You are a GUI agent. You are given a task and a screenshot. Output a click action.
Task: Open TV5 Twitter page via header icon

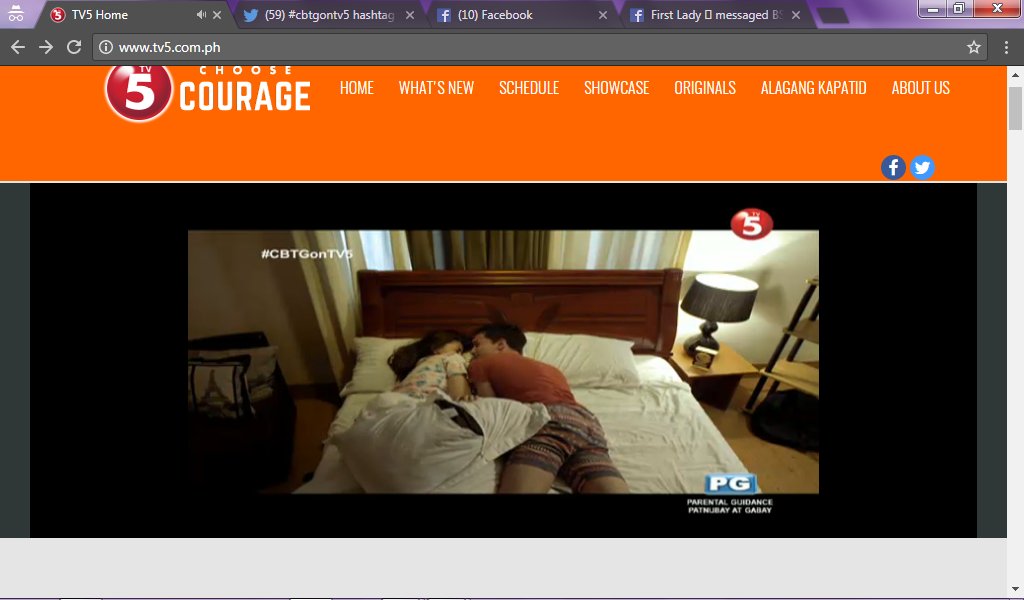pos(922,168)
